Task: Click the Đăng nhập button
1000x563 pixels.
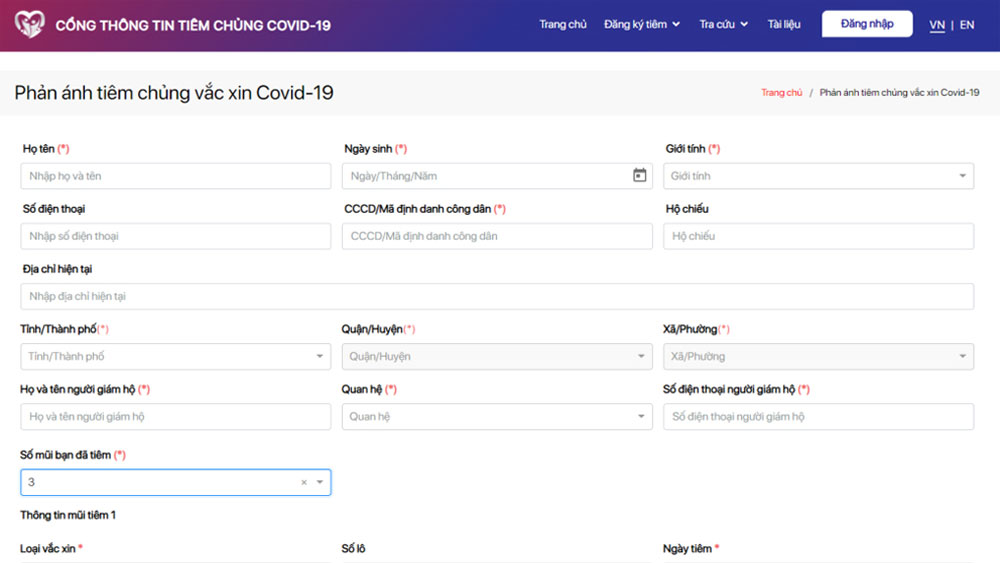Action: coord(867,24)
